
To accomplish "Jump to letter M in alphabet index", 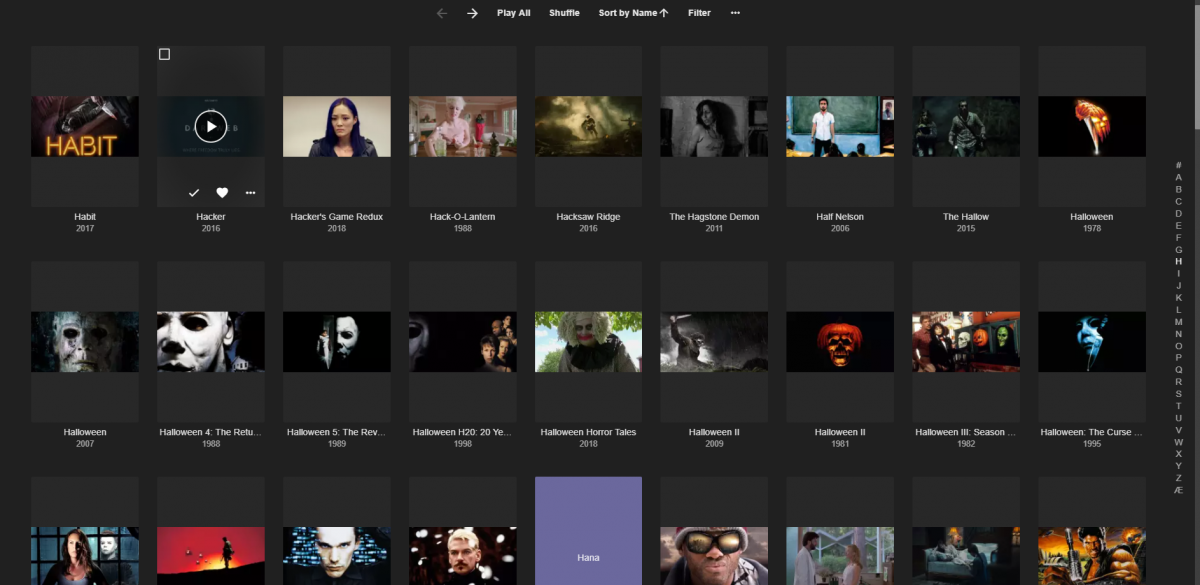I will click(x=1178, y=322).
